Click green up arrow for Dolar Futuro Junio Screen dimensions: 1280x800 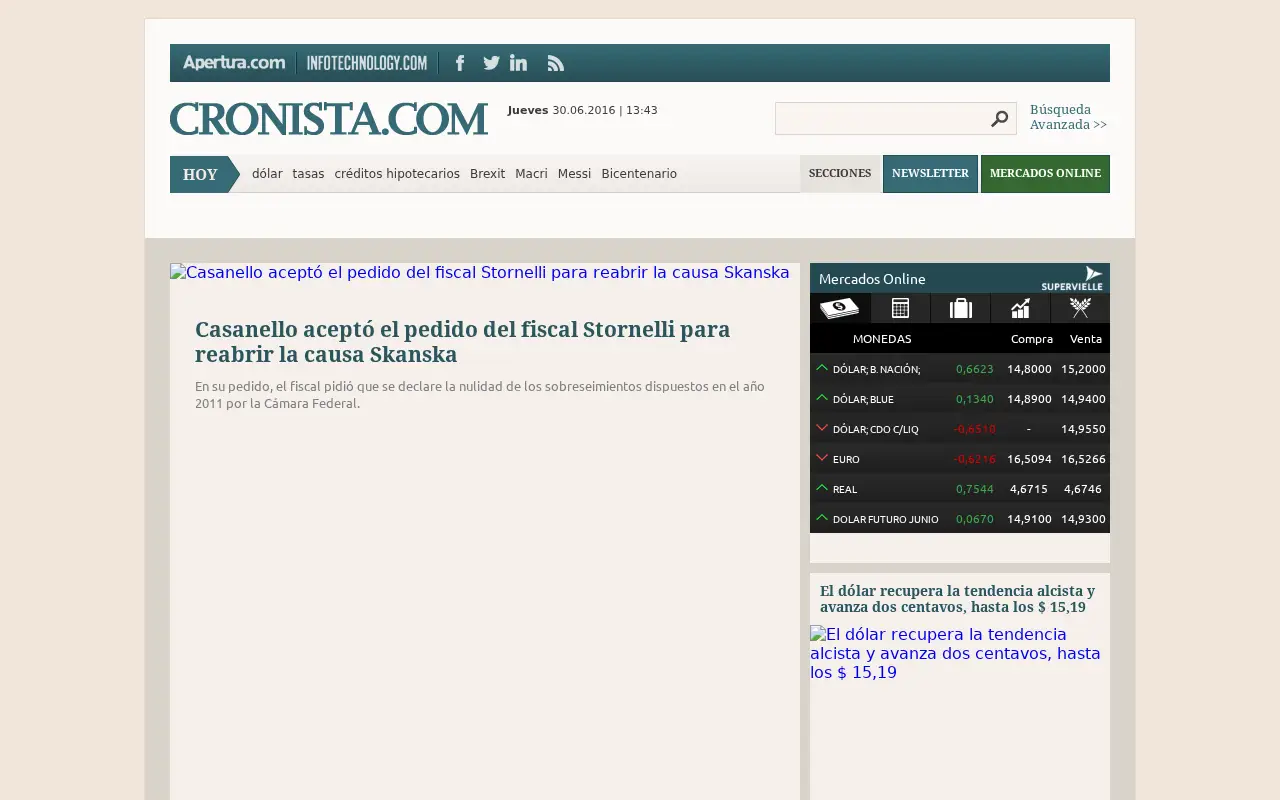click(822, 518)
